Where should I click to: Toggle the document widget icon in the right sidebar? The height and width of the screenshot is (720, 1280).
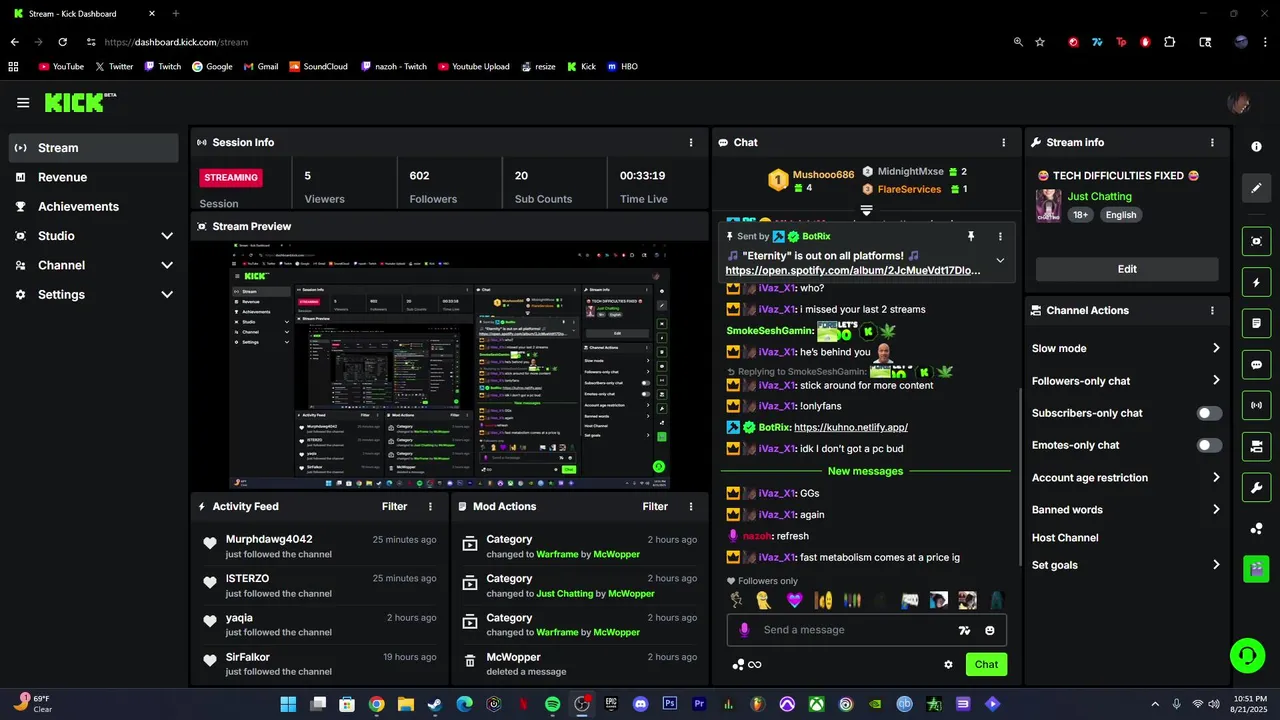click(x=1256, y=324)
